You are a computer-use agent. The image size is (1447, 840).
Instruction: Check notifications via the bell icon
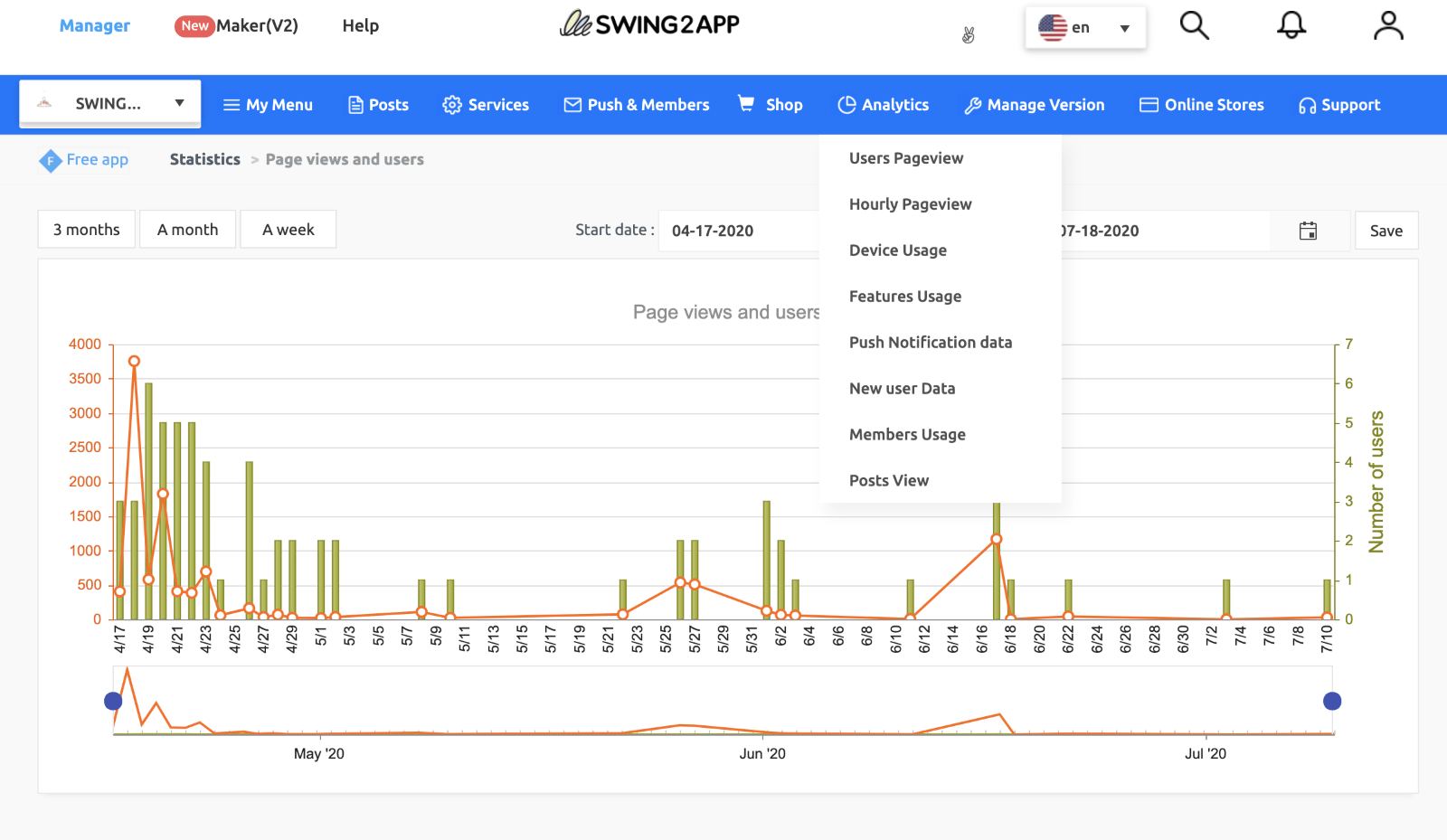(1291, 26)
